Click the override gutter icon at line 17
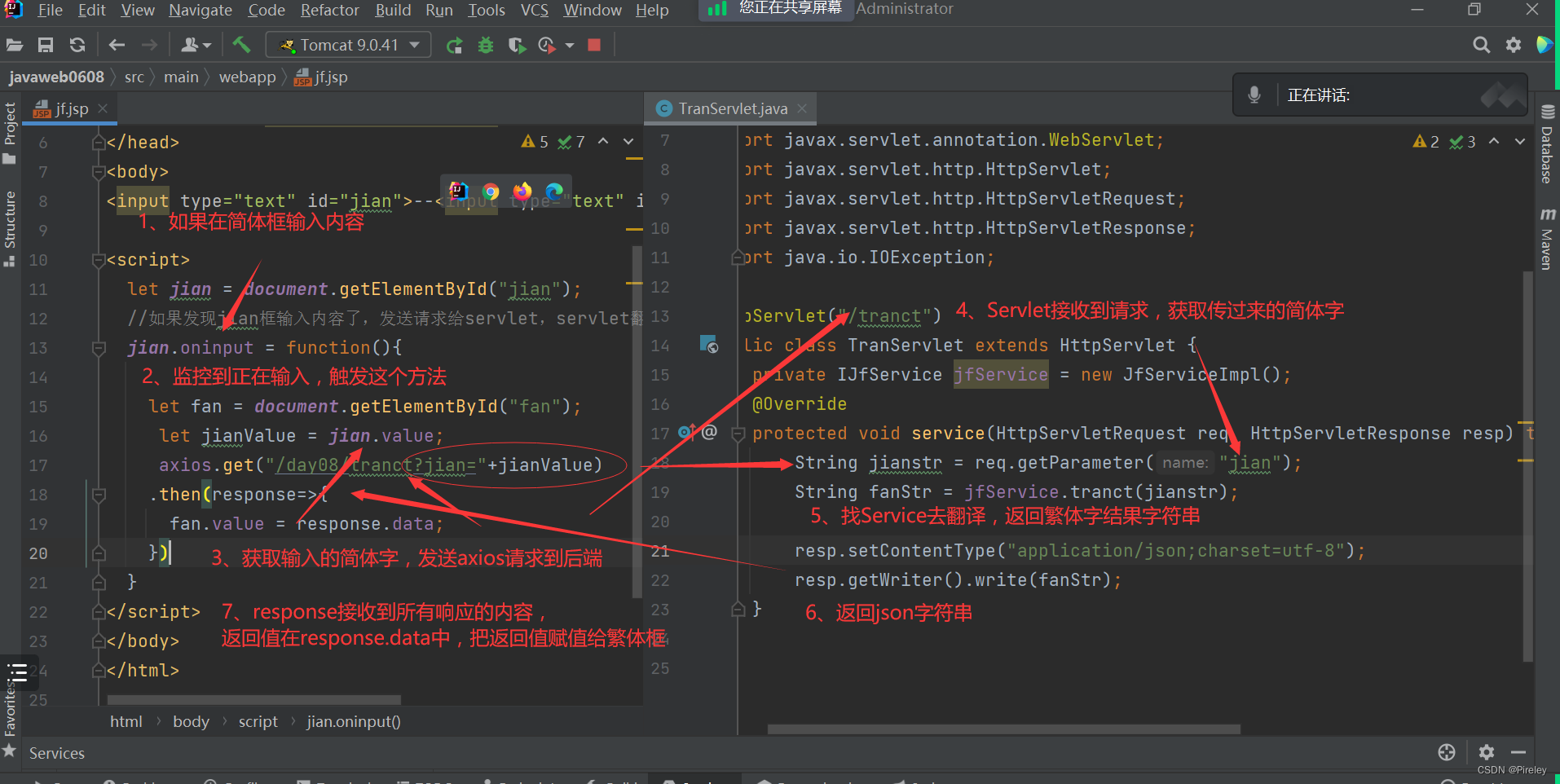Image resolution: width=1560 pixels, height=784 pixels. click(x=687, y=433)
